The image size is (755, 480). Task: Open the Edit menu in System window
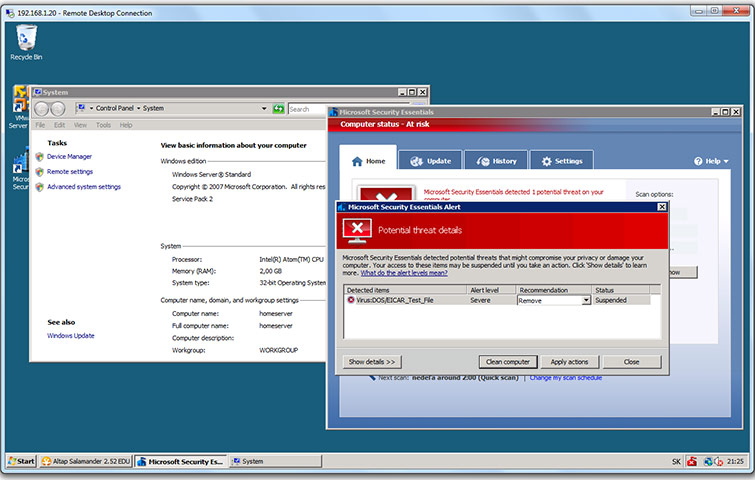click(59, 125)
